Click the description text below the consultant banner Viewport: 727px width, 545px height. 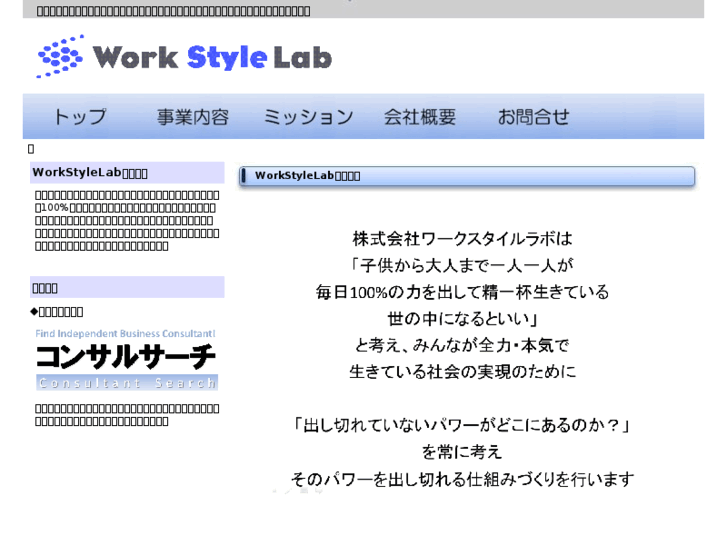click(x=126, y=415)
